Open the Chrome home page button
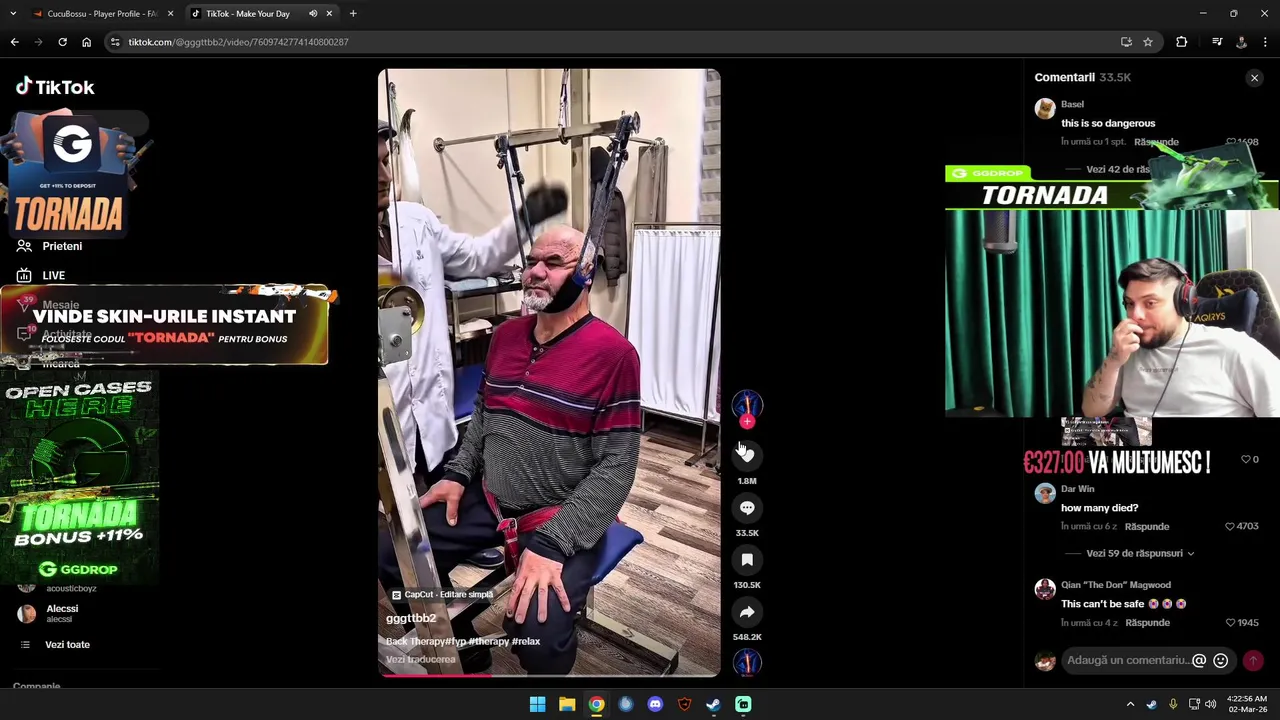Screen dimensions: 1280x720 [86, 42]
